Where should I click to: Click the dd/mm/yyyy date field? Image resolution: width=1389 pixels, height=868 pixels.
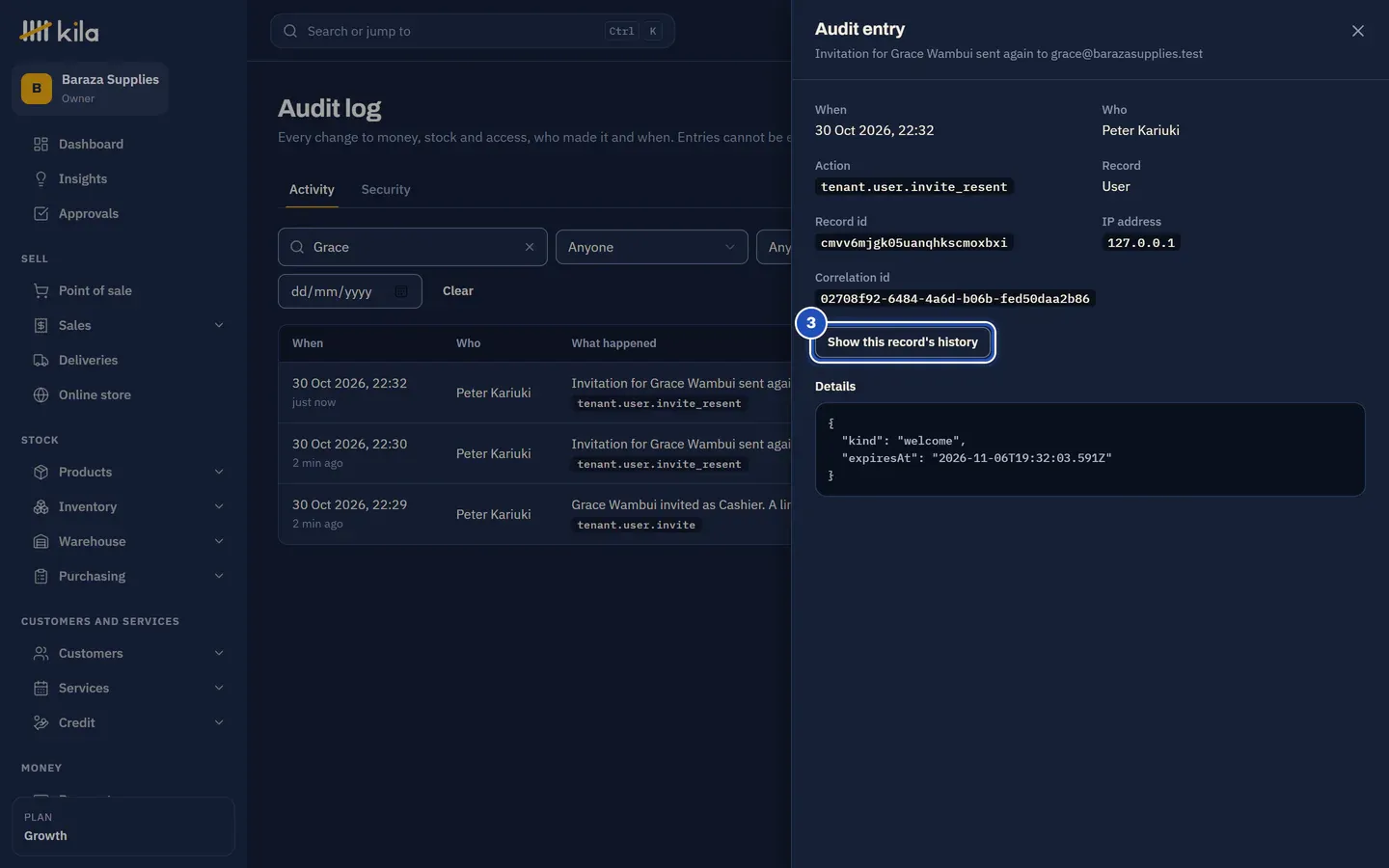(350, 291)
